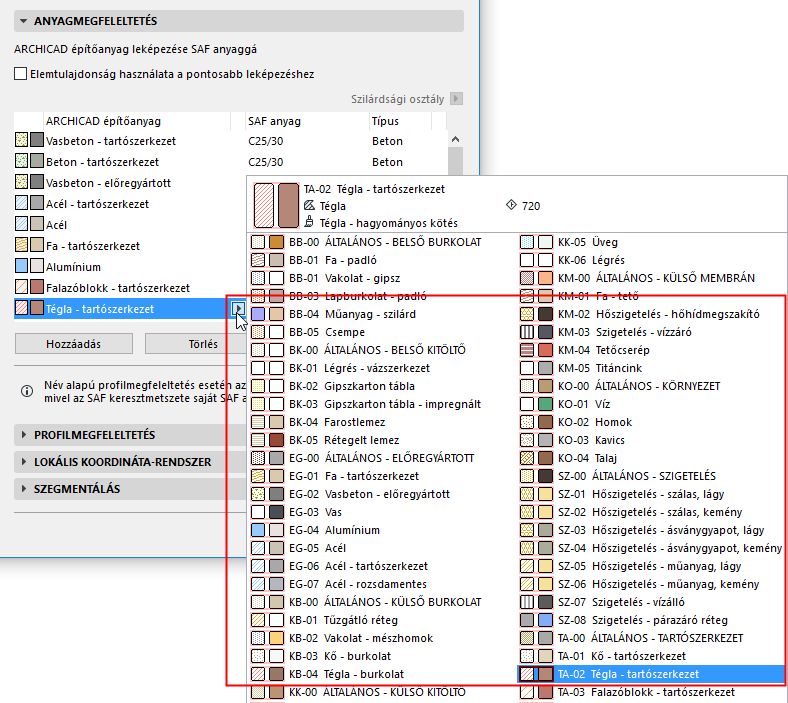Screen dimensions: 788x703
Task: Select Vasbeton - tartószerkezet row
Action: tap(230, 141)
